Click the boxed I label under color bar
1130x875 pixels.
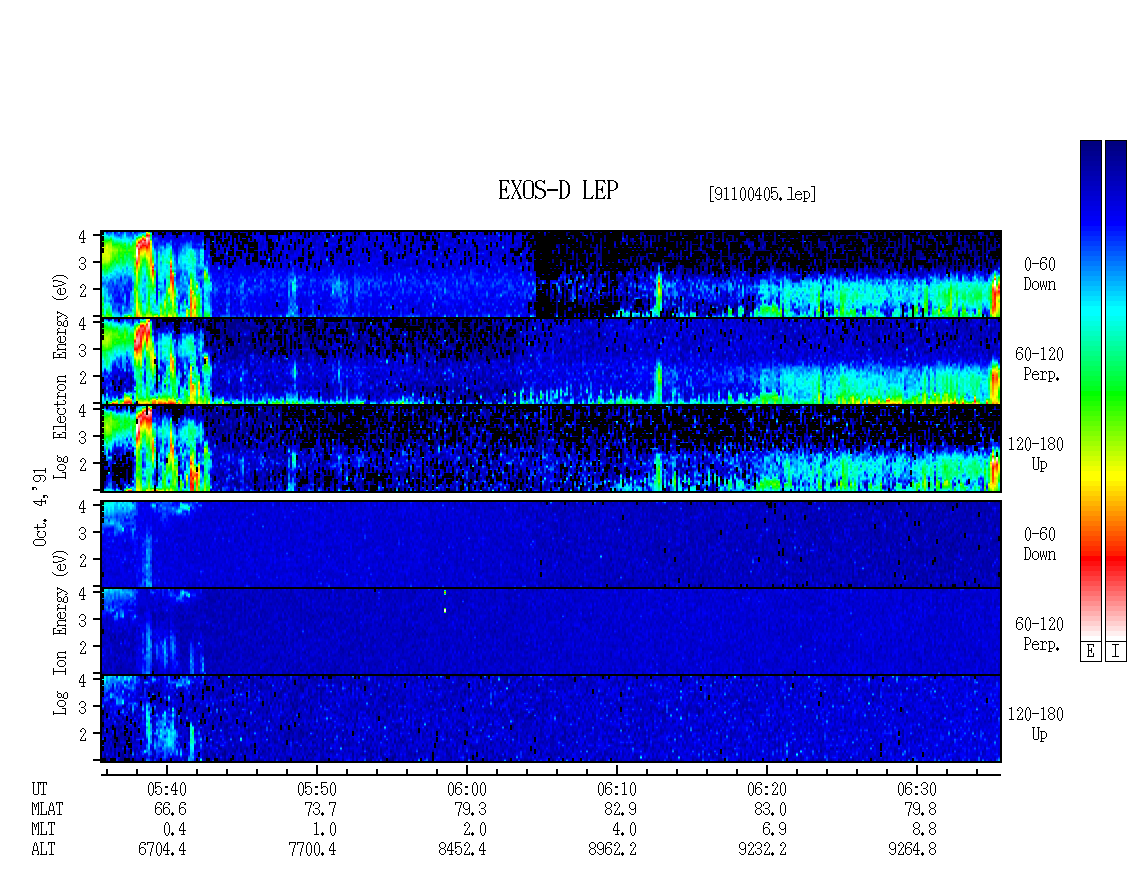pos(1116,652)
